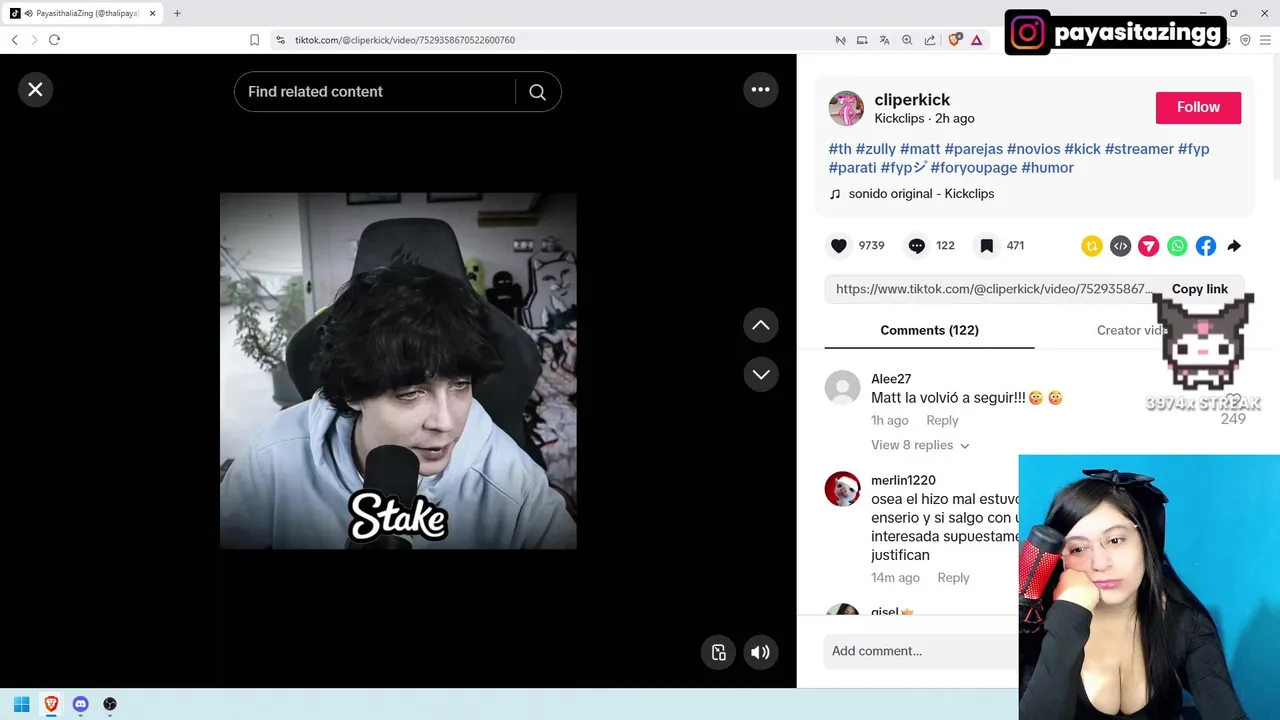Click the search magnifier in Find related content

coord(537,92)
